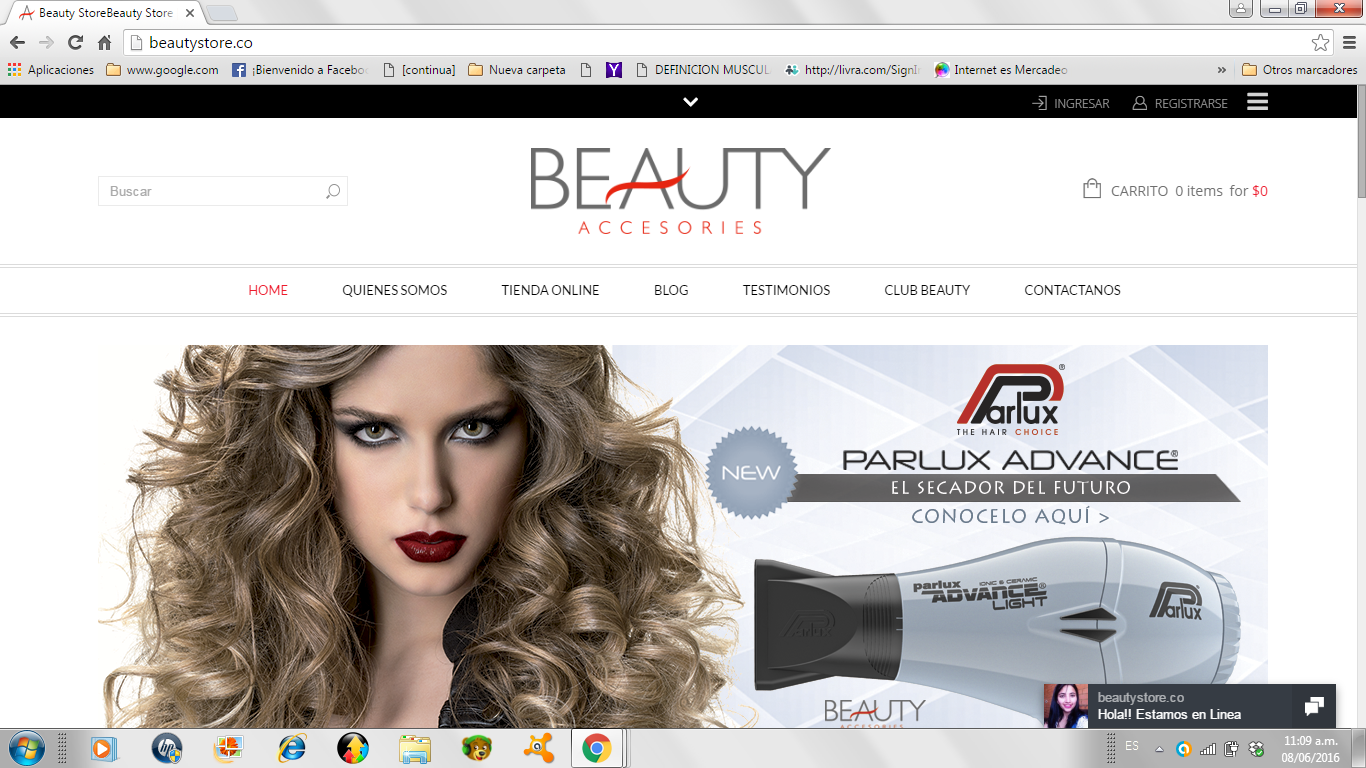1366x768 pixels.
Task: Show hidden system tray icons
Action: click(x=1159, y=749)
